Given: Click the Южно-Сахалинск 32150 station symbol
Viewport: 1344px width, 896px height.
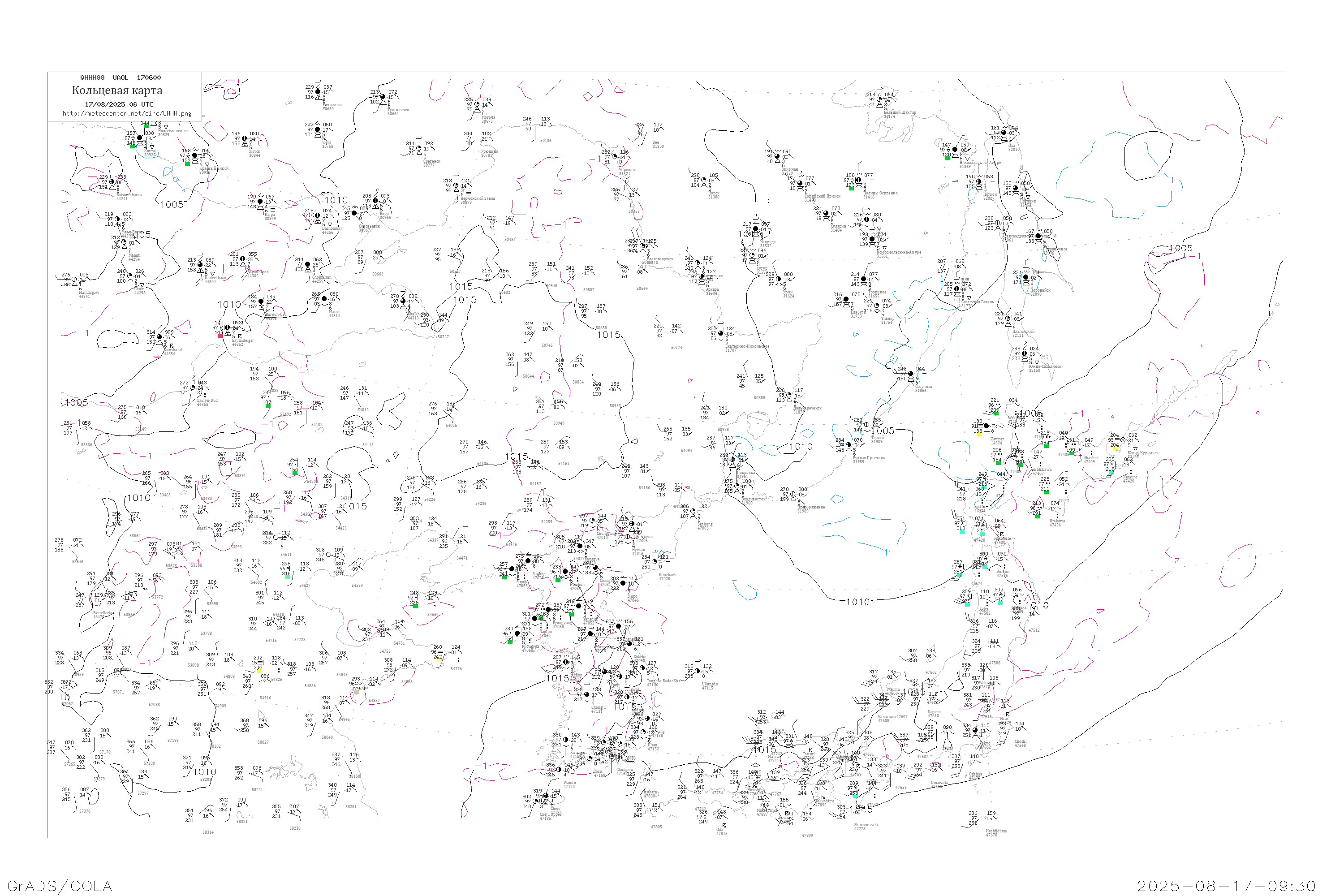Looking at the screenshot, I should tap(1024, 354).
